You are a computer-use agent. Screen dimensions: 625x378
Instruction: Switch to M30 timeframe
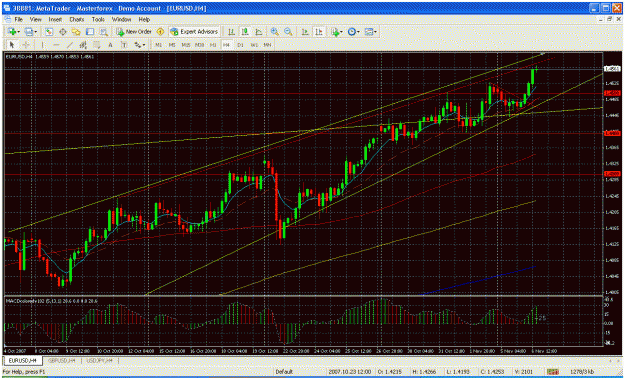[x=199, y=45]
